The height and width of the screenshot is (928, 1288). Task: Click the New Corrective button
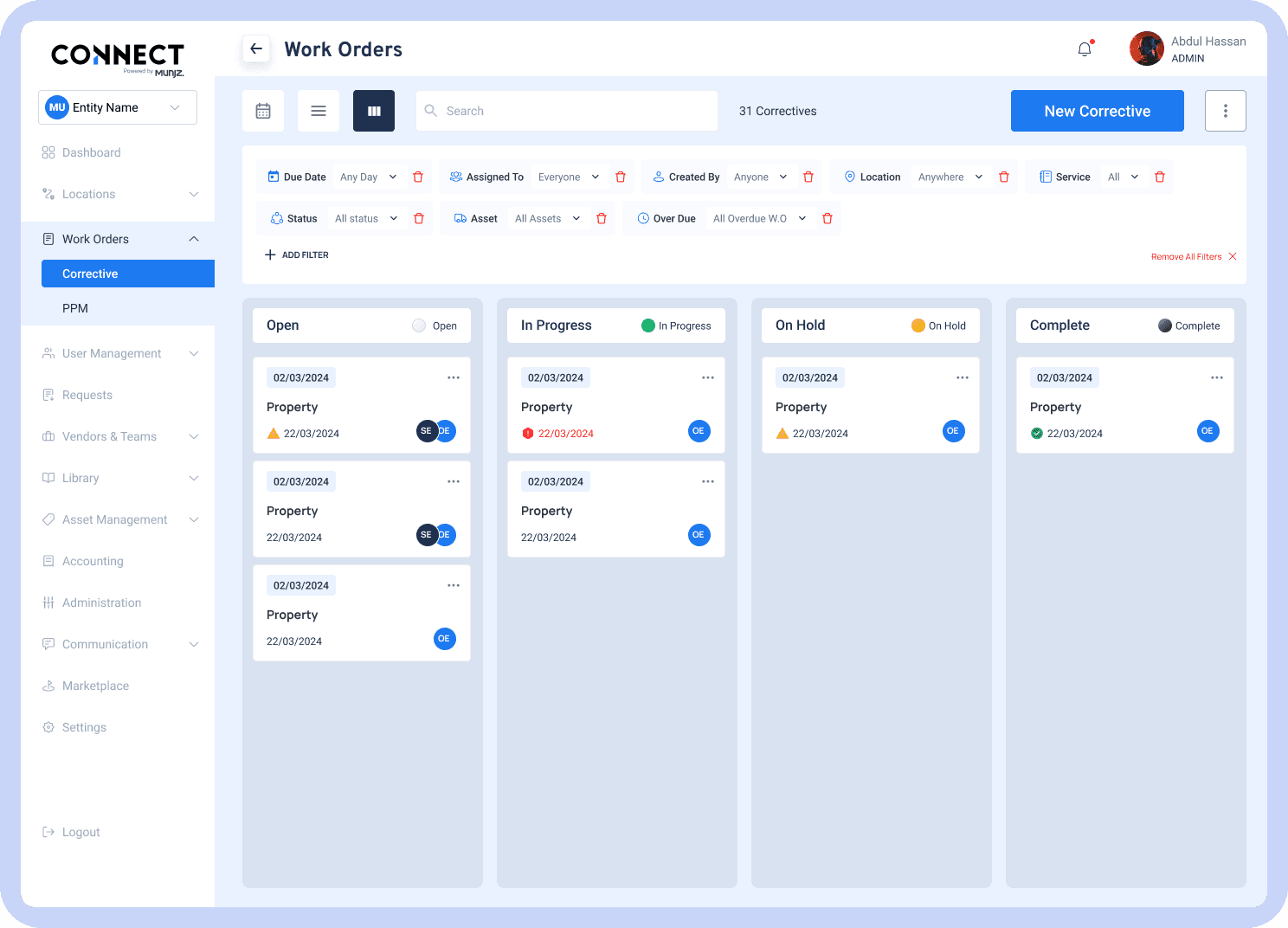coord(1097,110)
